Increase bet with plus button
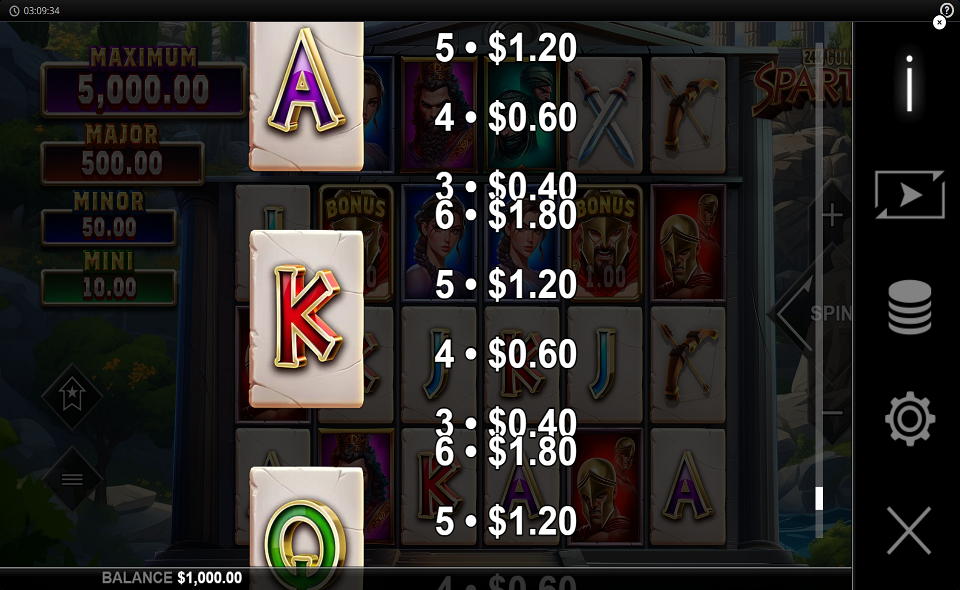960x590 pixels. point(831,215)
